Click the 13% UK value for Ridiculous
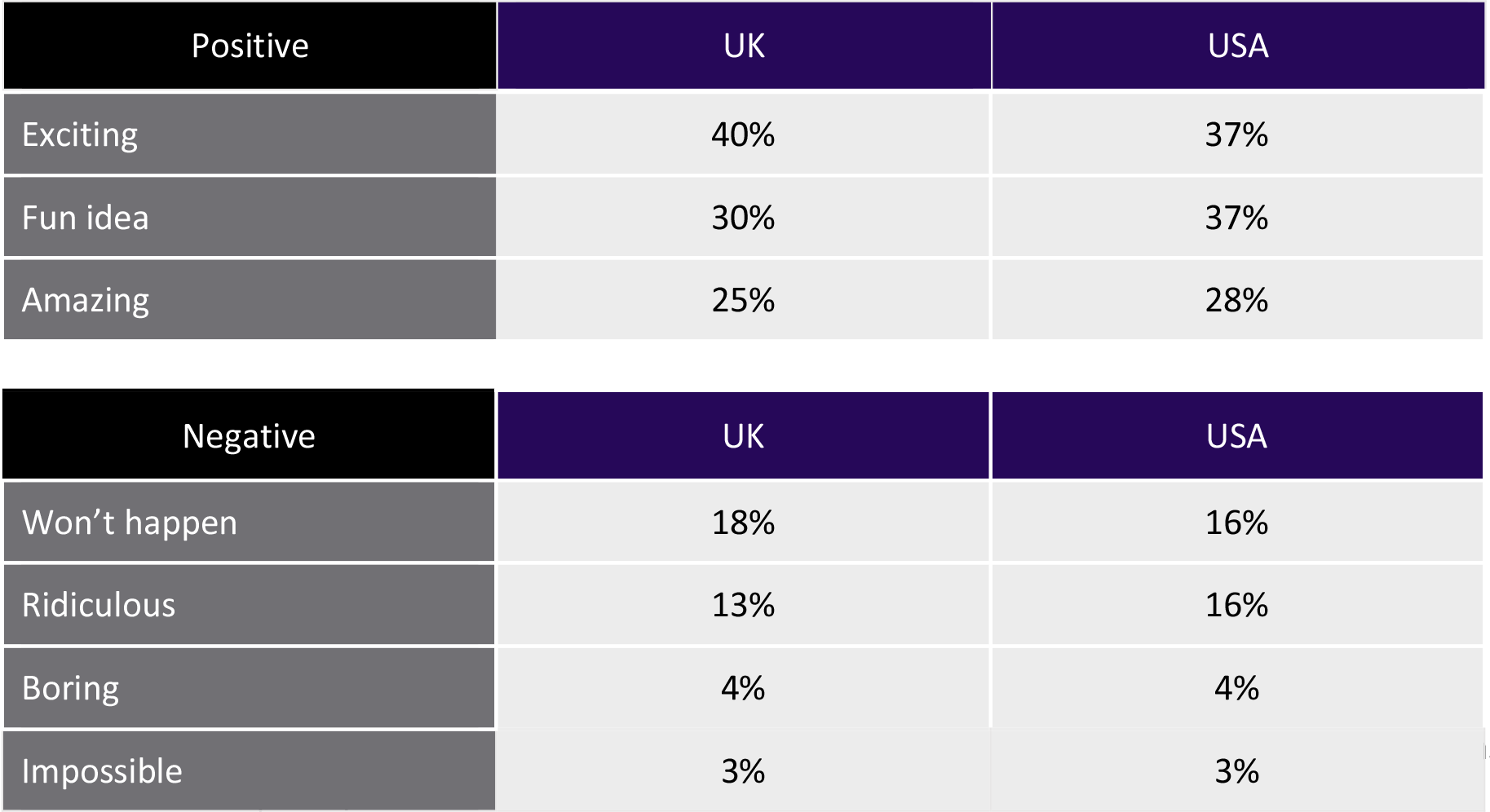Viewport: 1490px width, 812px height. coord(743,605)
